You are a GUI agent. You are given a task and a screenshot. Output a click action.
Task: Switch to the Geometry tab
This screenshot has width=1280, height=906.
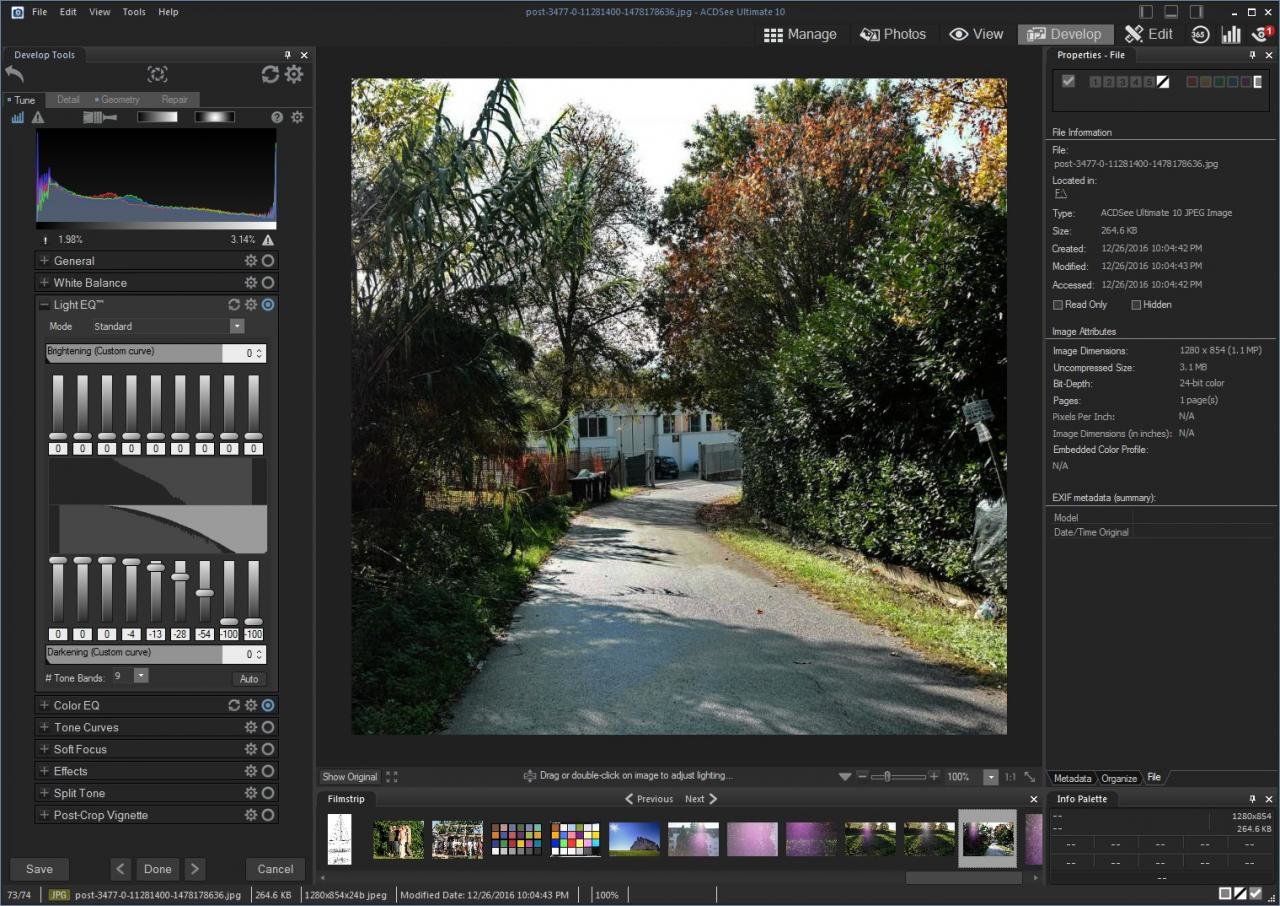click(x=119, y=100)
